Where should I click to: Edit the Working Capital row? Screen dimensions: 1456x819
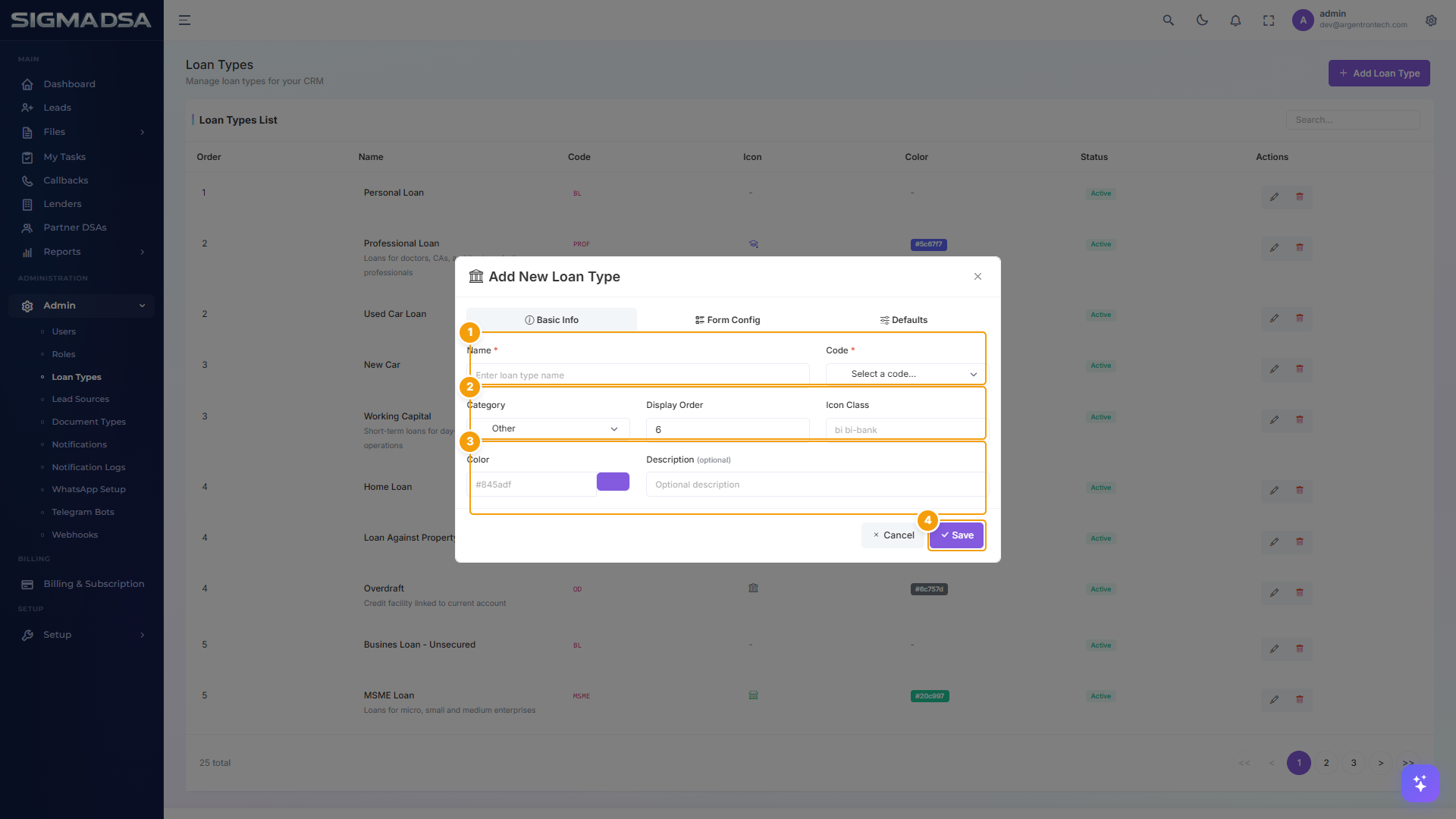[x=1274, y=419]
